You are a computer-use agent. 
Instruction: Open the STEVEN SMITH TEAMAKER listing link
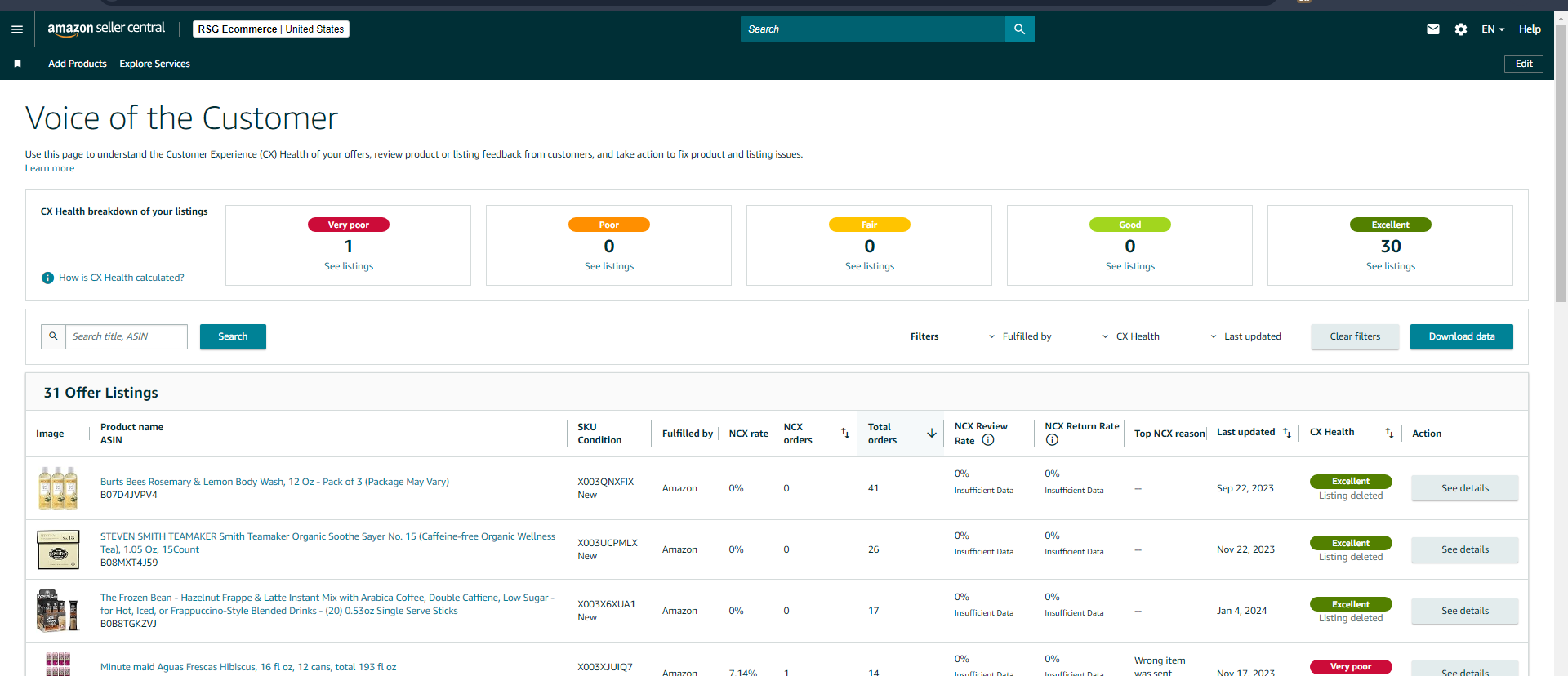coord(327,543)
